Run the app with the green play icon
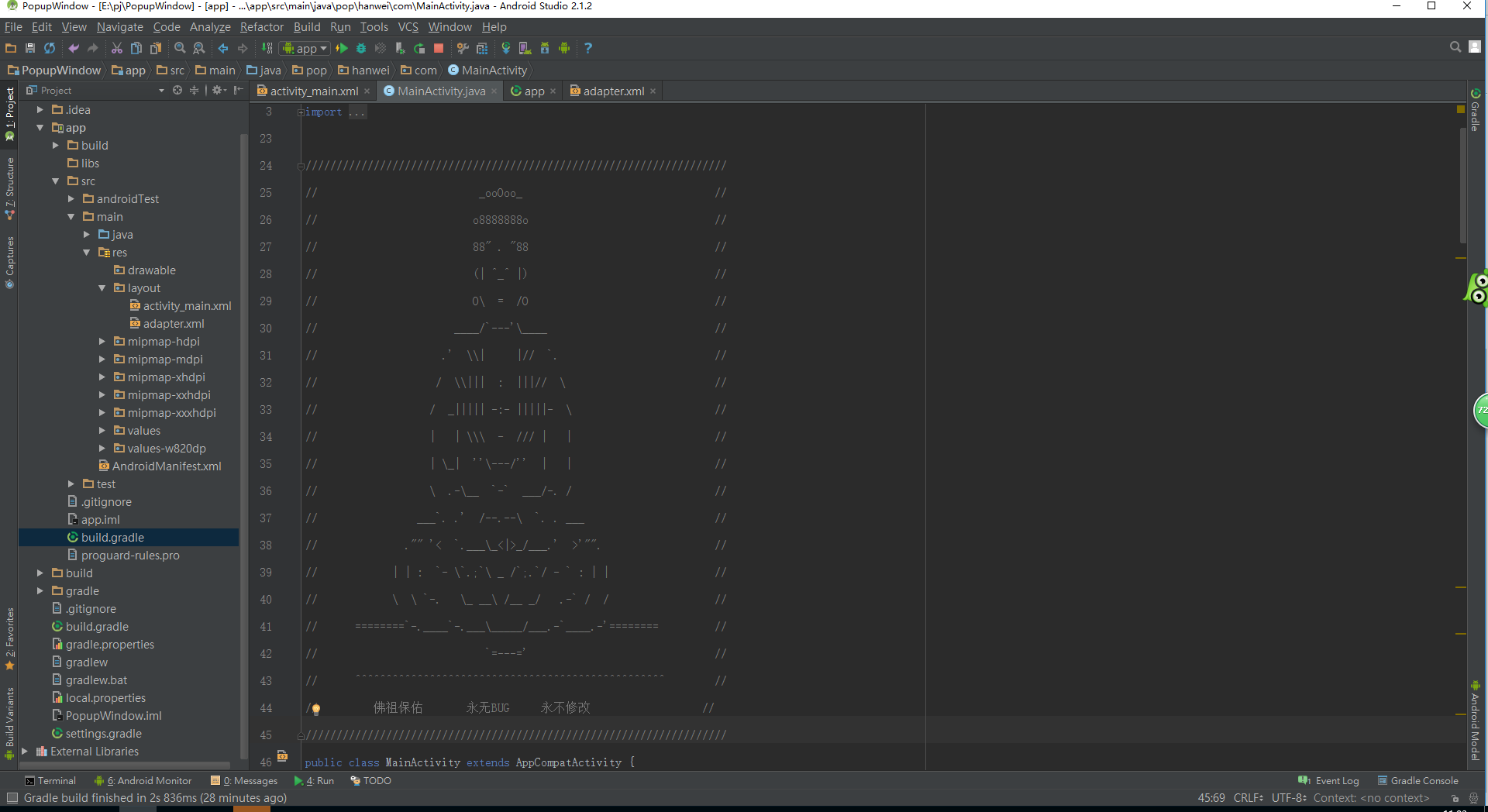1488x812 pixels. click(x=342, y=48)
